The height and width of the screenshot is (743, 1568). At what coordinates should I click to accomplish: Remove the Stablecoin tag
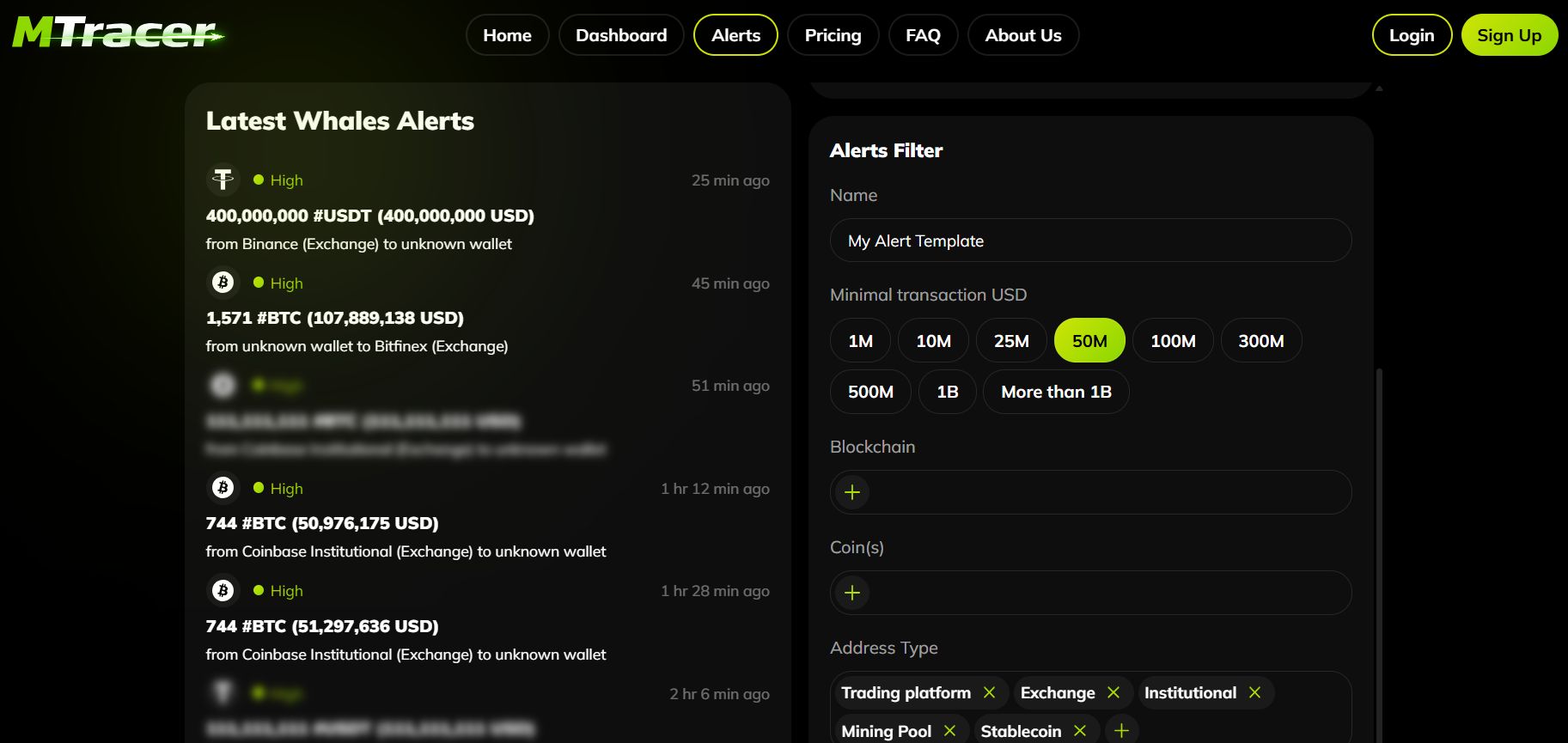coord(1080,731)
